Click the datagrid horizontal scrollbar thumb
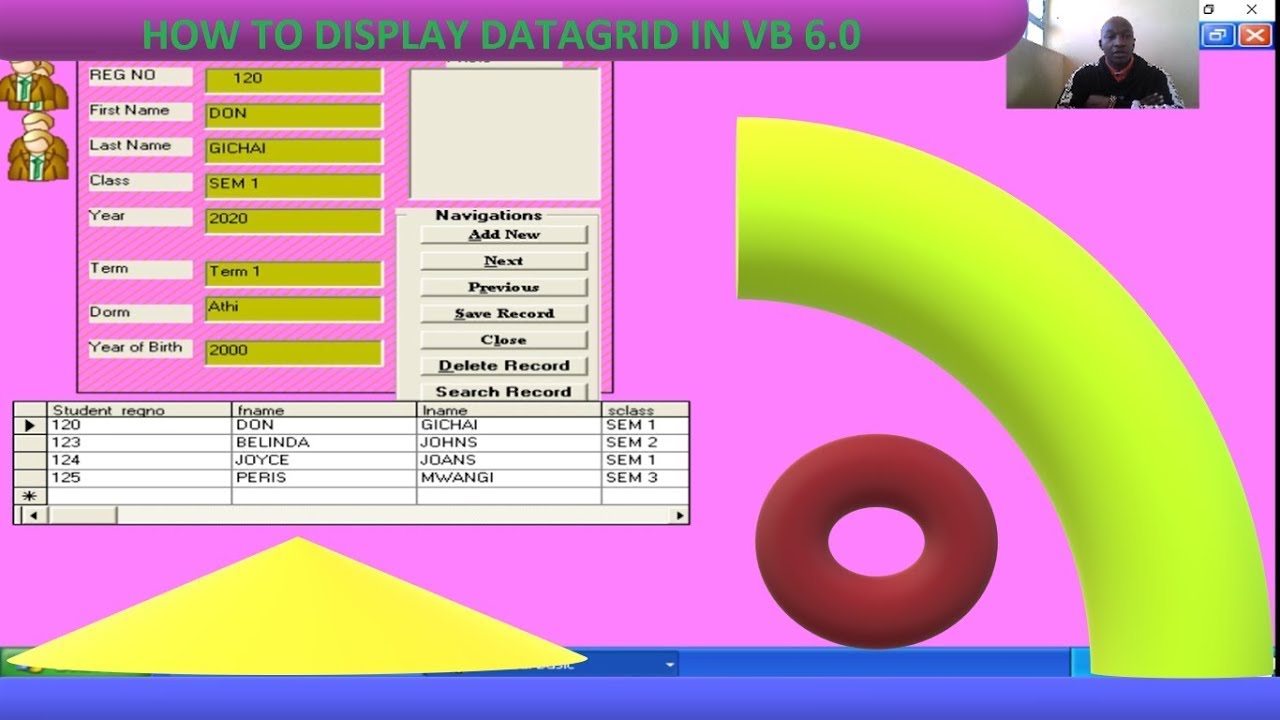Screen dimensions: 1280x720 click(81, 515)
